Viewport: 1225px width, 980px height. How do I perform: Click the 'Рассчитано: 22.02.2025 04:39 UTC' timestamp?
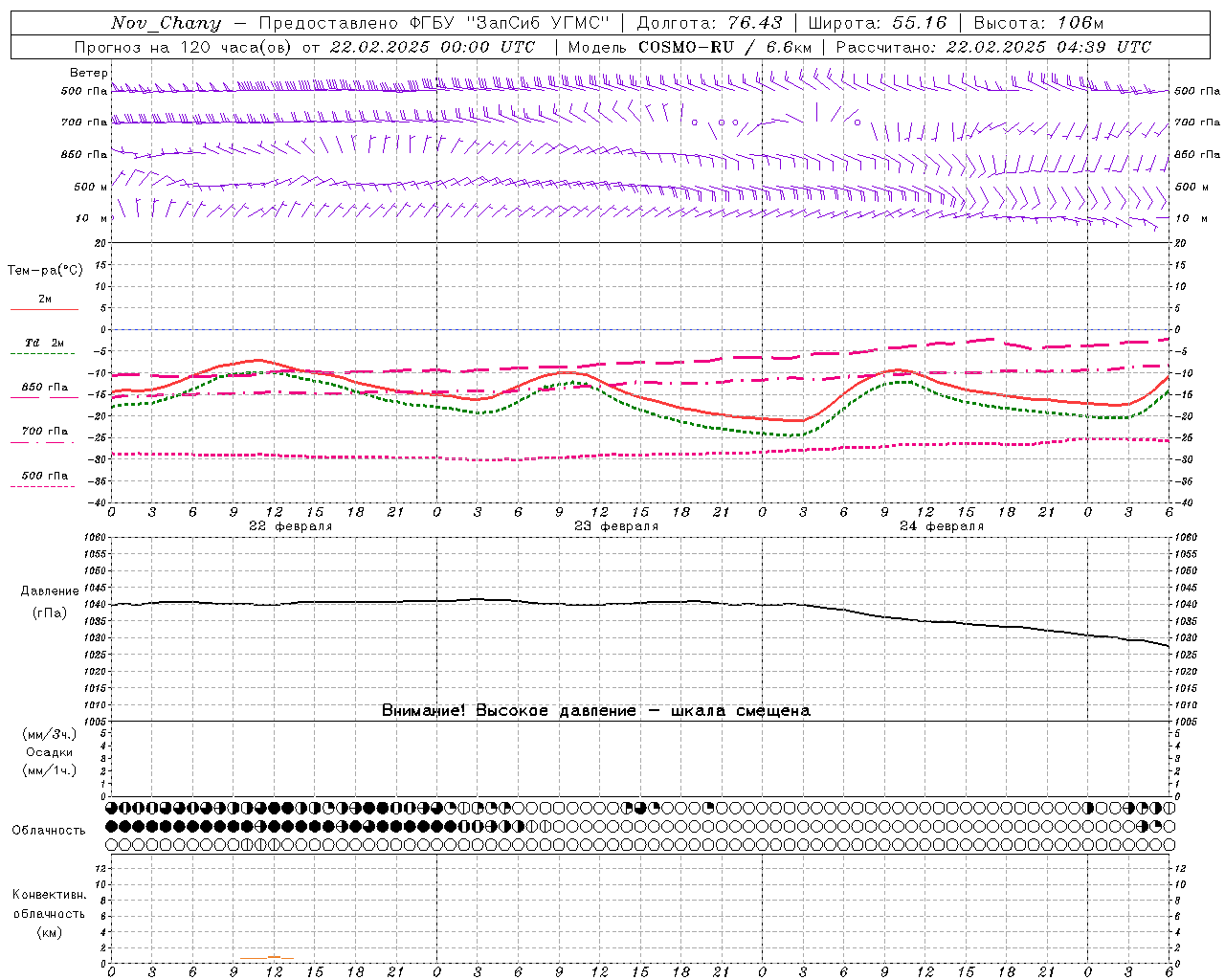click(993, 47)
